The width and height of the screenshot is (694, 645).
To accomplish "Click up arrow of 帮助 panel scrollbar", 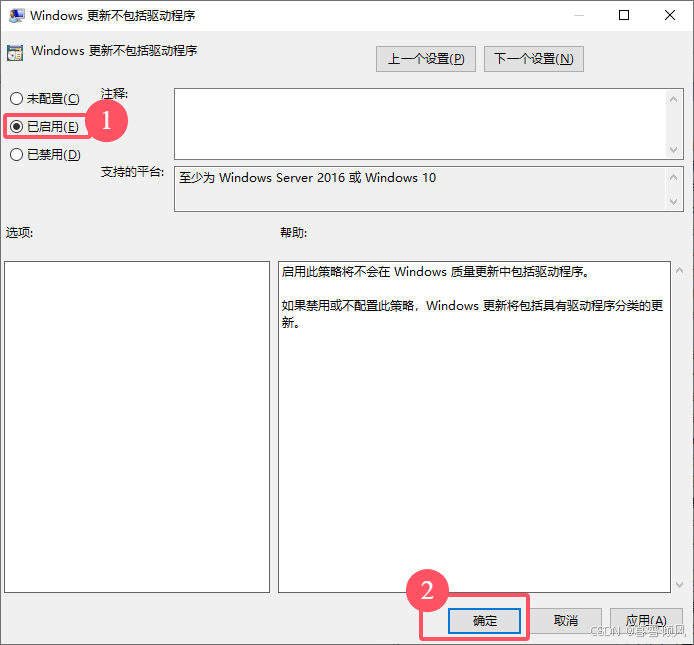I will pyautogui.click(x=679, y=270).
